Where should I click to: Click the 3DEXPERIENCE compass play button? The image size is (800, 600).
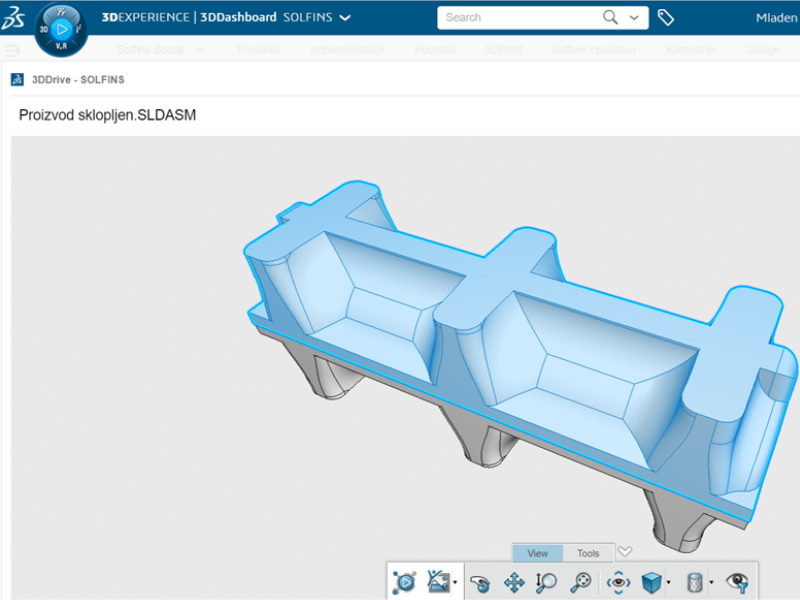click(x=61, y=29)
